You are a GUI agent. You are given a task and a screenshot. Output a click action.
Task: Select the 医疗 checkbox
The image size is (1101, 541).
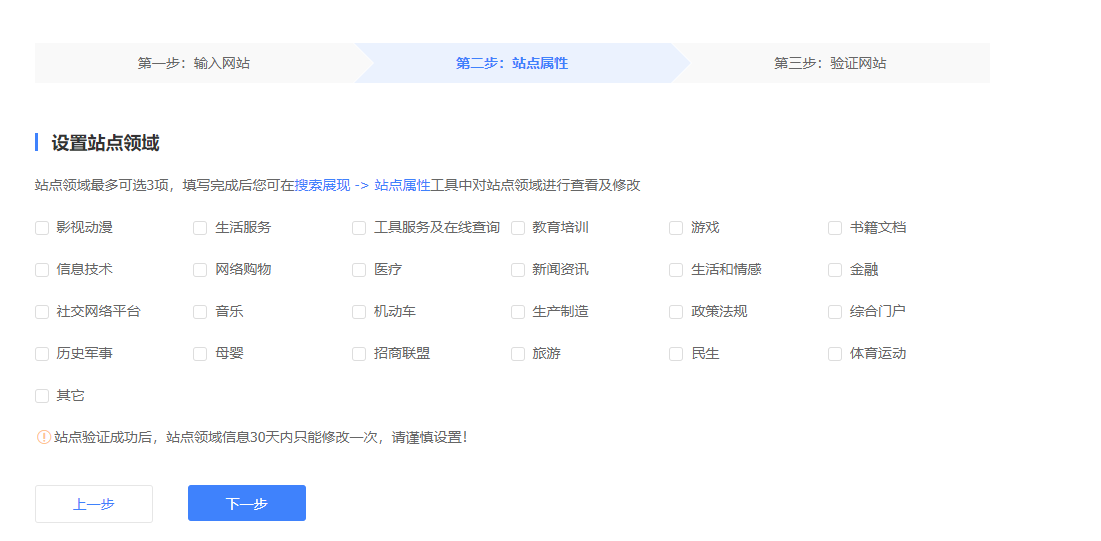pos(359,270)
